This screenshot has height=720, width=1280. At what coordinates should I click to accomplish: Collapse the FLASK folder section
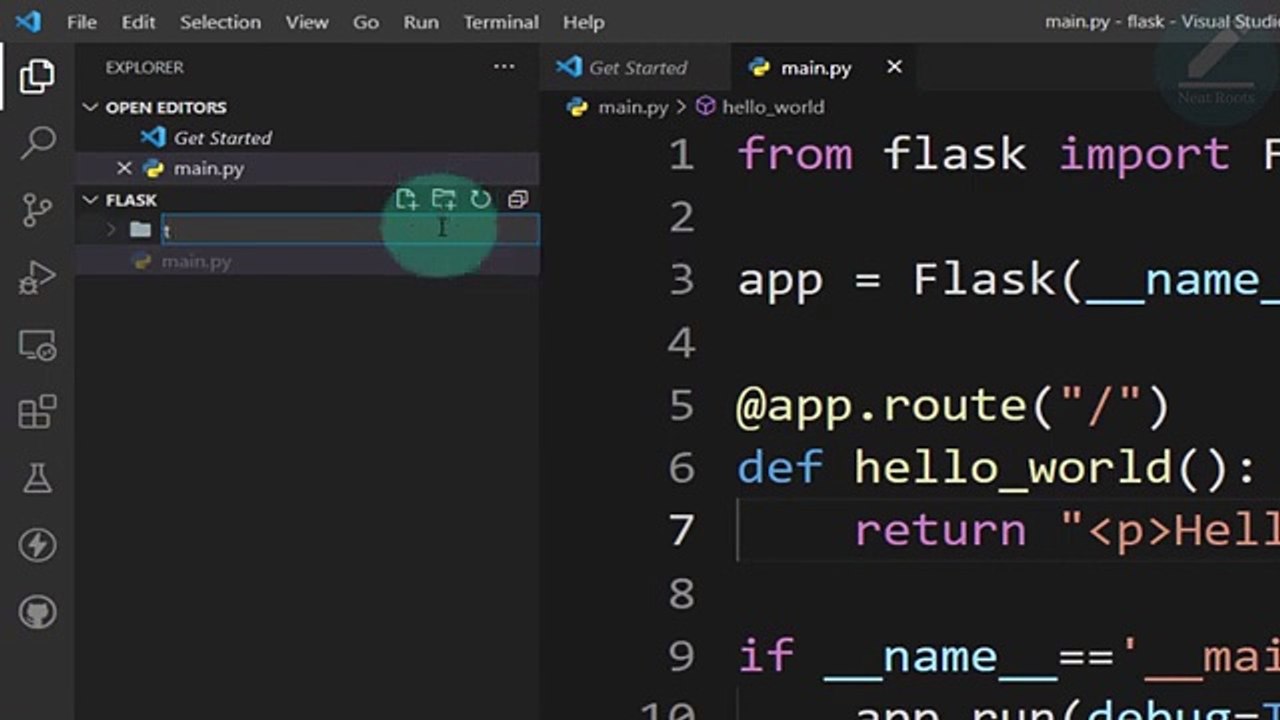point(91,200)
